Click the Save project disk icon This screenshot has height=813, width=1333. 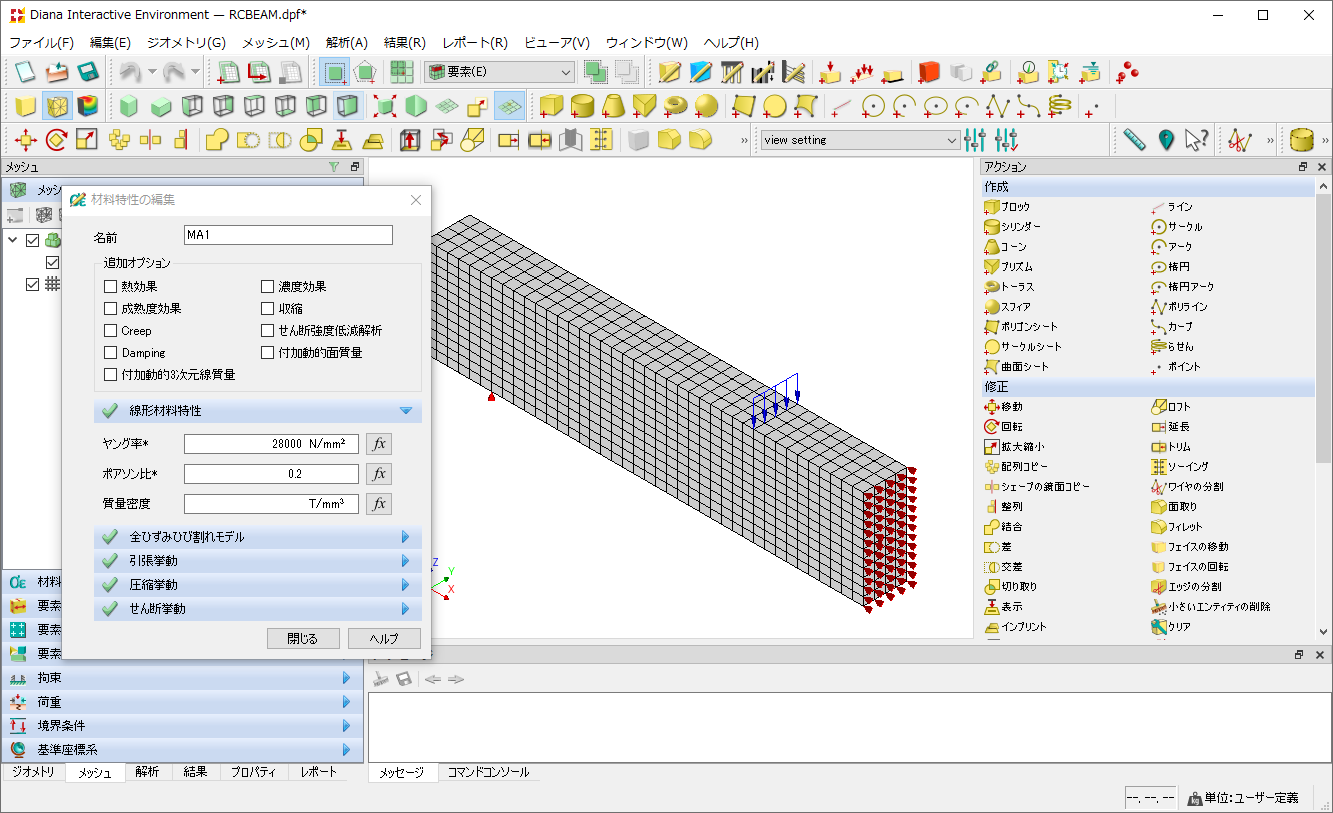click(88, 72)
